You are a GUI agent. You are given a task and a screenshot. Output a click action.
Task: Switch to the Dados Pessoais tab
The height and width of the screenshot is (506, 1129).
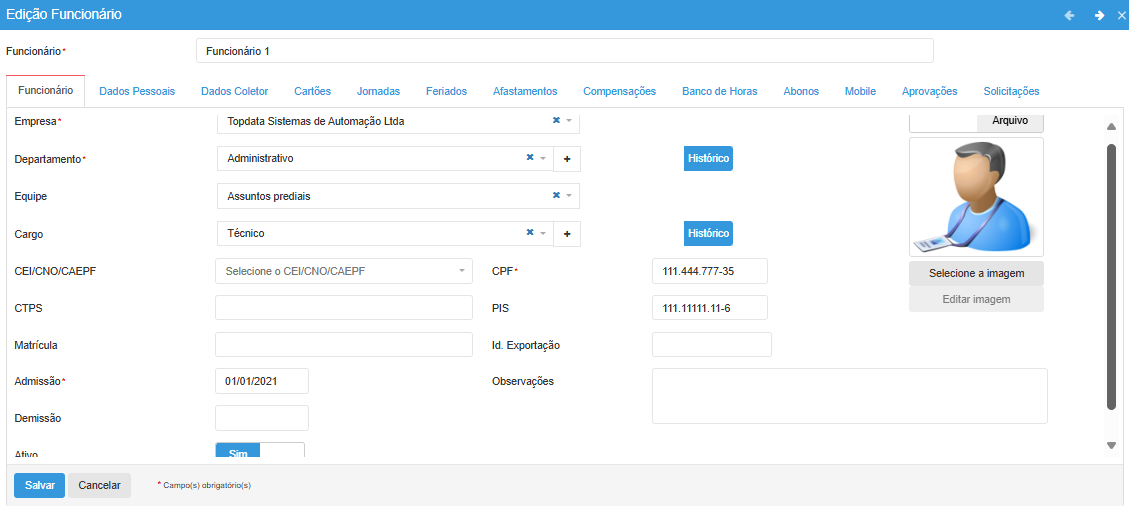[137, 91]
